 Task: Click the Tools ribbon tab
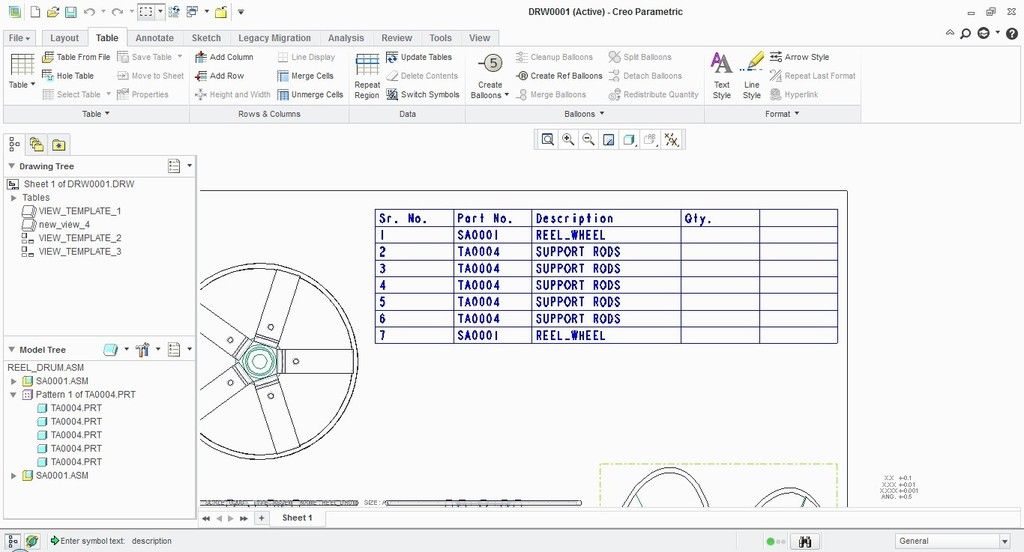(440, 38)
